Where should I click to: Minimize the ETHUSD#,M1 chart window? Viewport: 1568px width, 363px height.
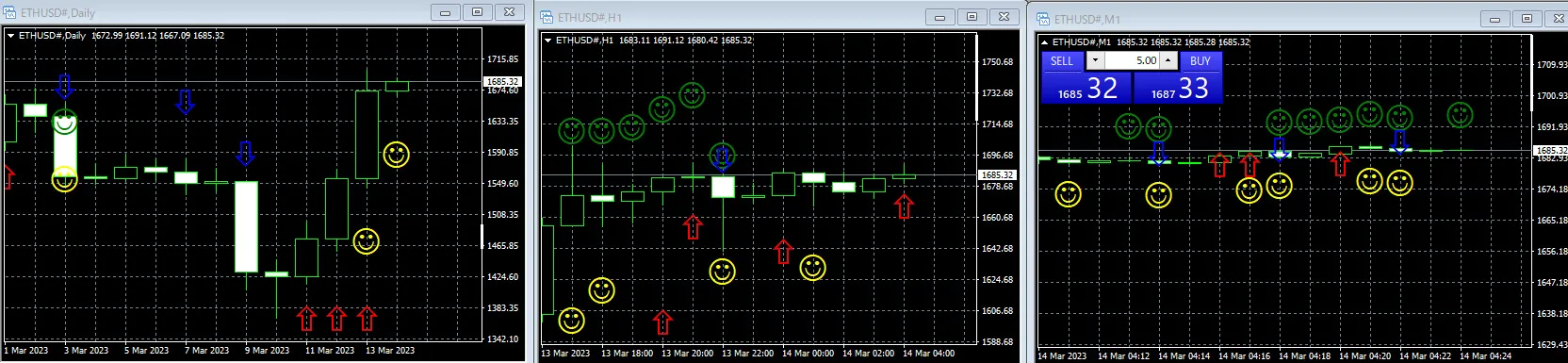click(1494, 18)
